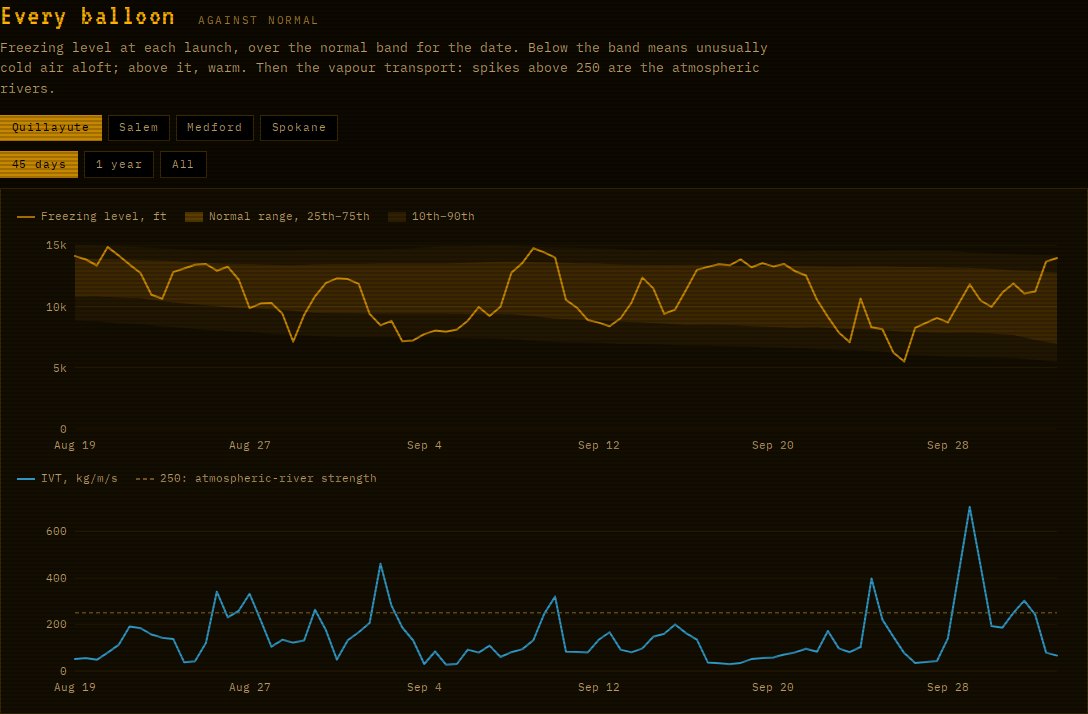This screenshot has height=714, width=1088.
Task: Click the 10th–90th legend swatch
Action: click(397, 216)
